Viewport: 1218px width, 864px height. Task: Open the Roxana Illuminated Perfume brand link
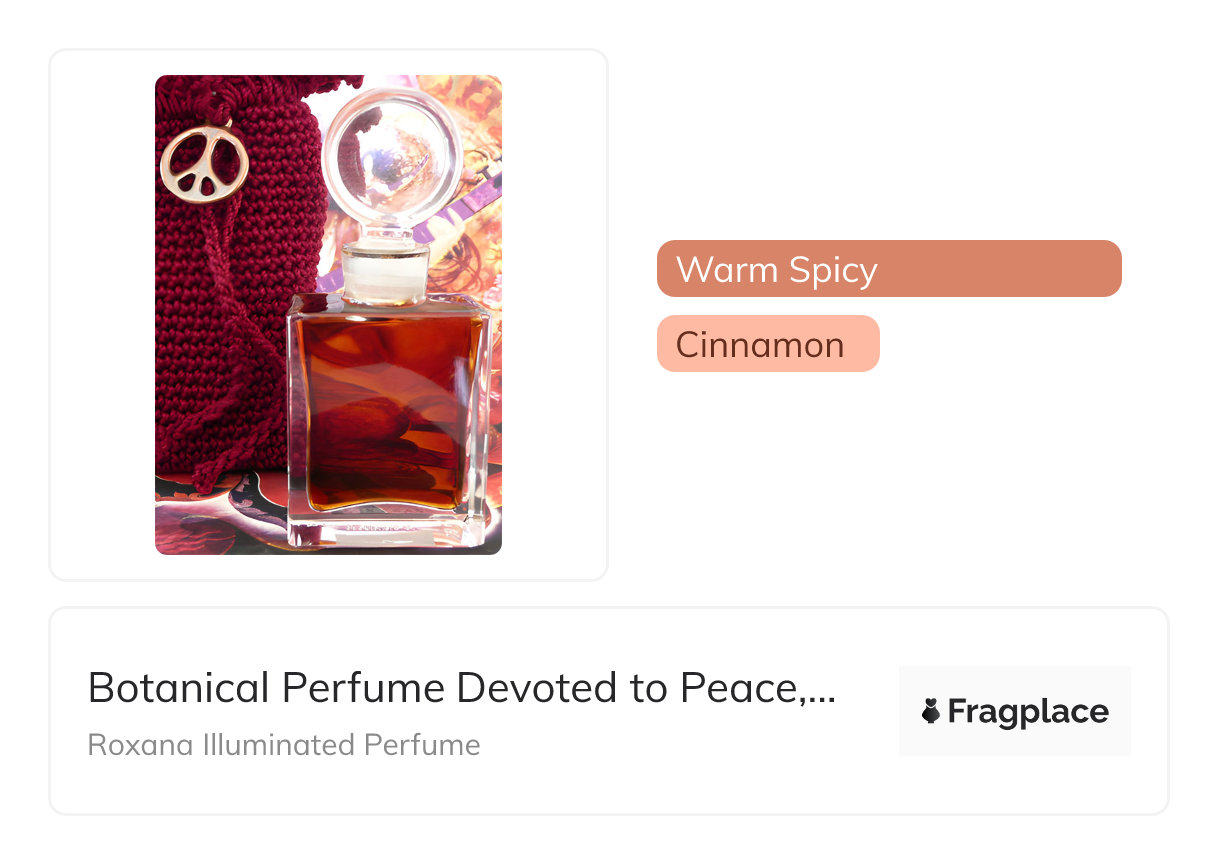pos(284,745)
